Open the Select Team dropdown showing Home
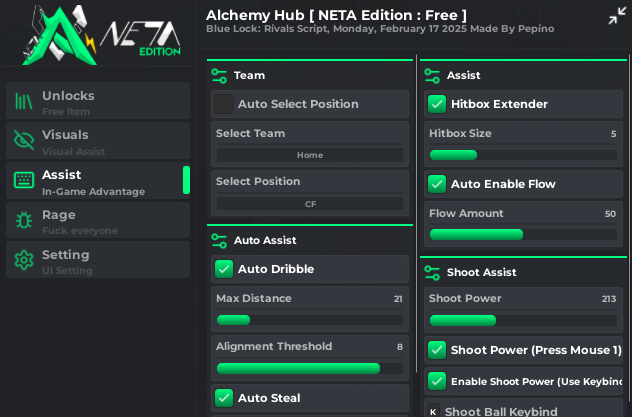Screen dimensions: 632x417 310,155
